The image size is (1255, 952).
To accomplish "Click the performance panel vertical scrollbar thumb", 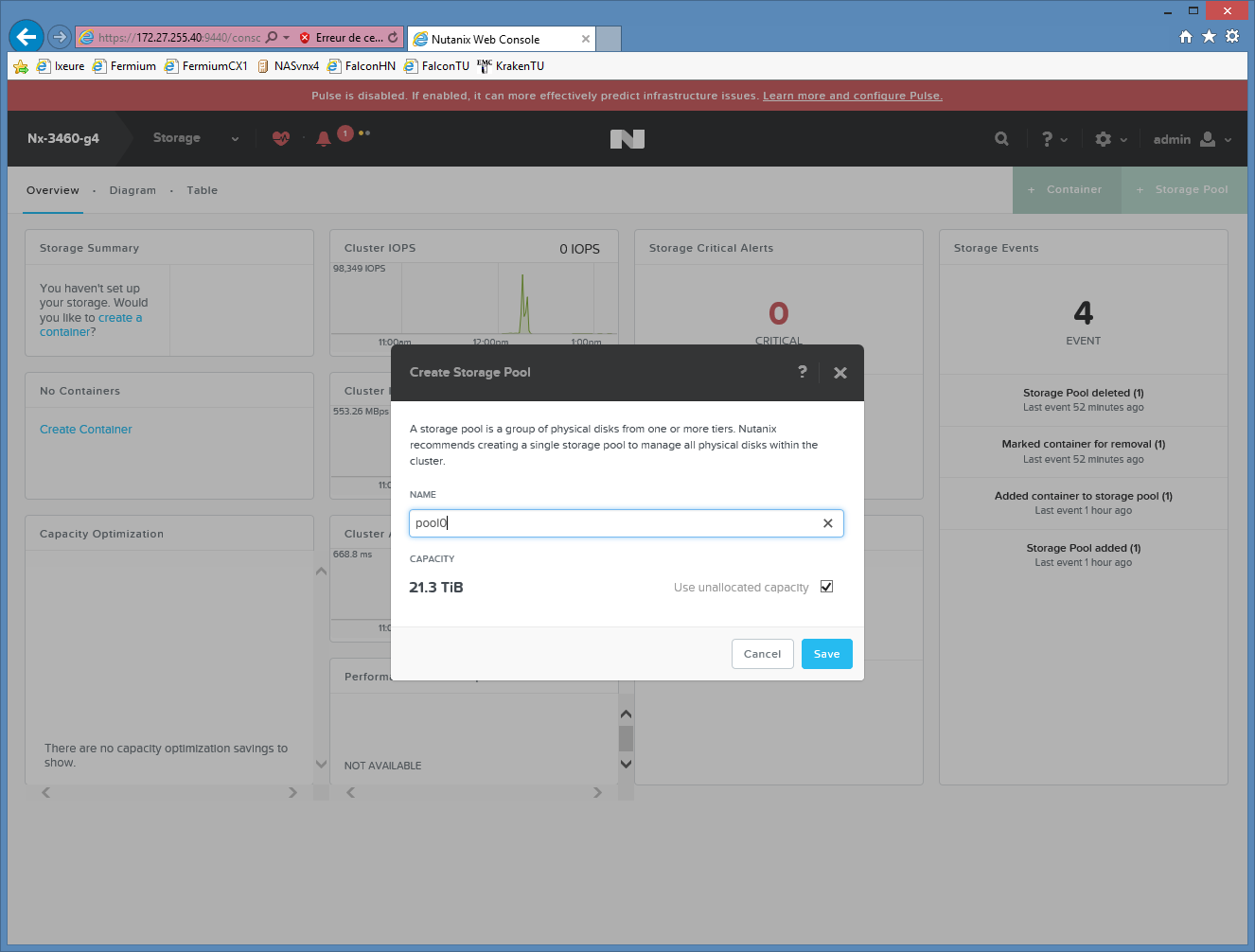I will (626, 738).
